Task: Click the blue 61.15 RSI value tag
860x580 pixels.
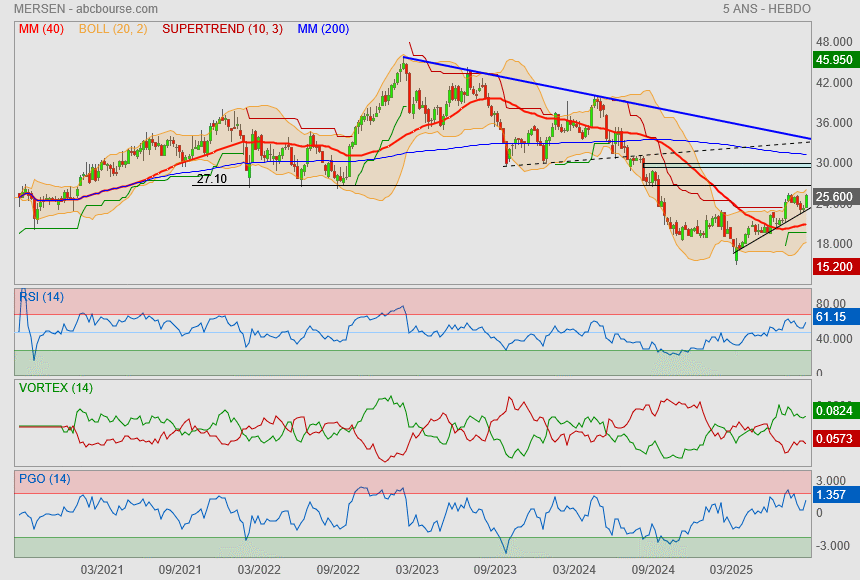Action: click(831, 317)
